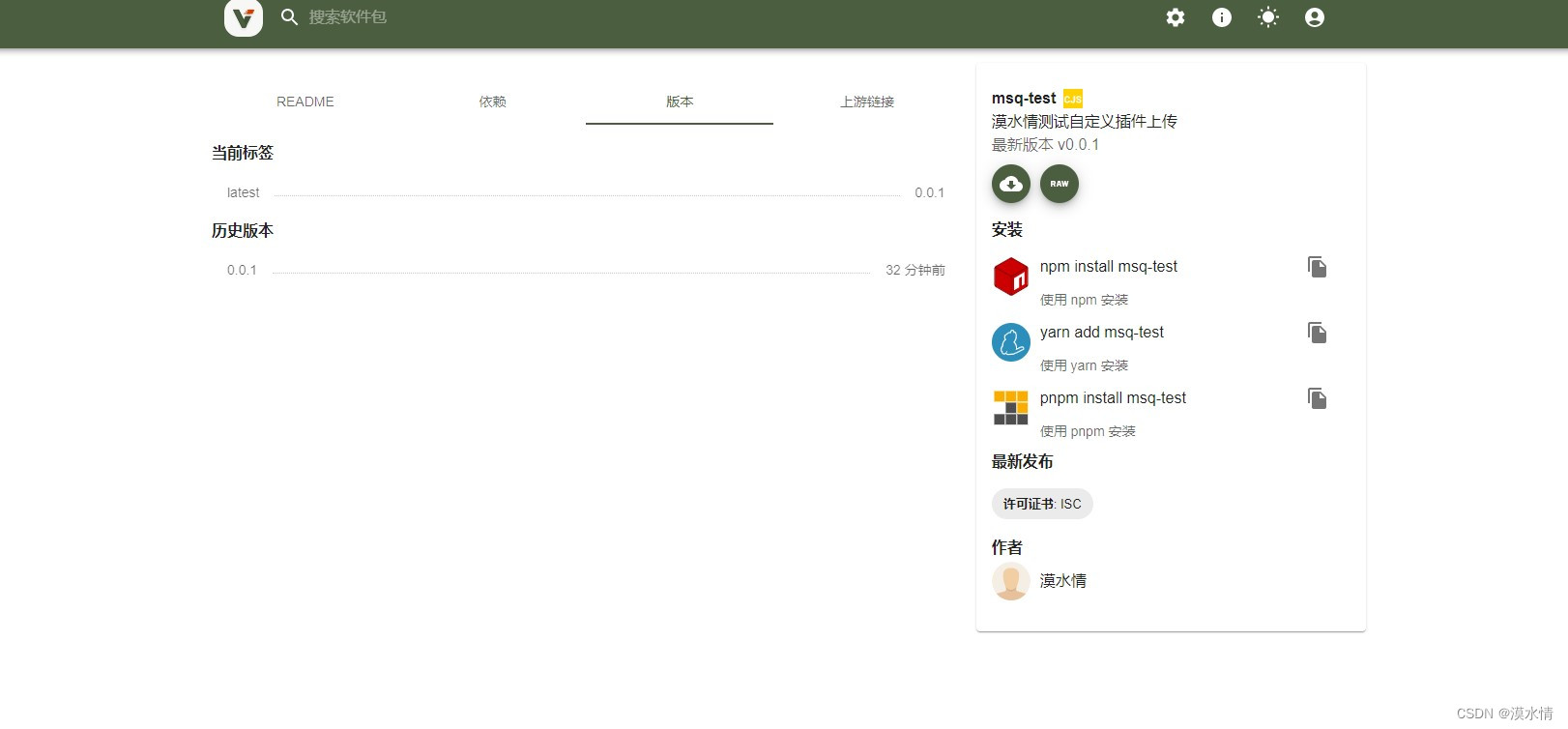Copy the yarn add command
Image resolution: width=1568 pixels, height=729 pixels.
[x=1317, y=333]
